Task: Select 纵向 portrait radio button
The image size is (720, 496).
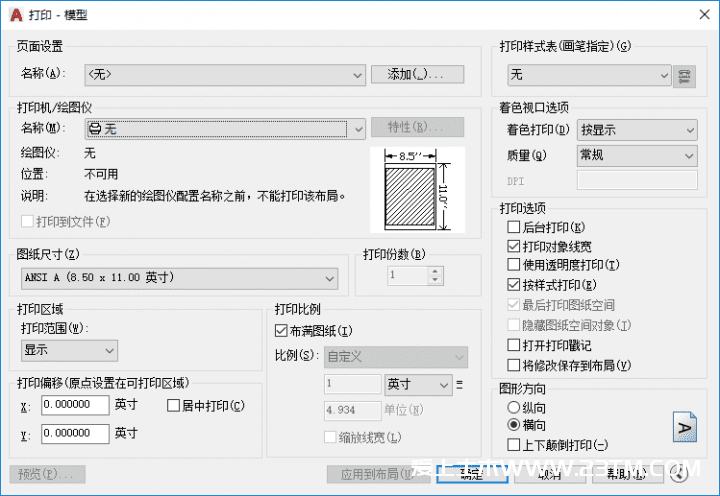Action: [513, 407]
